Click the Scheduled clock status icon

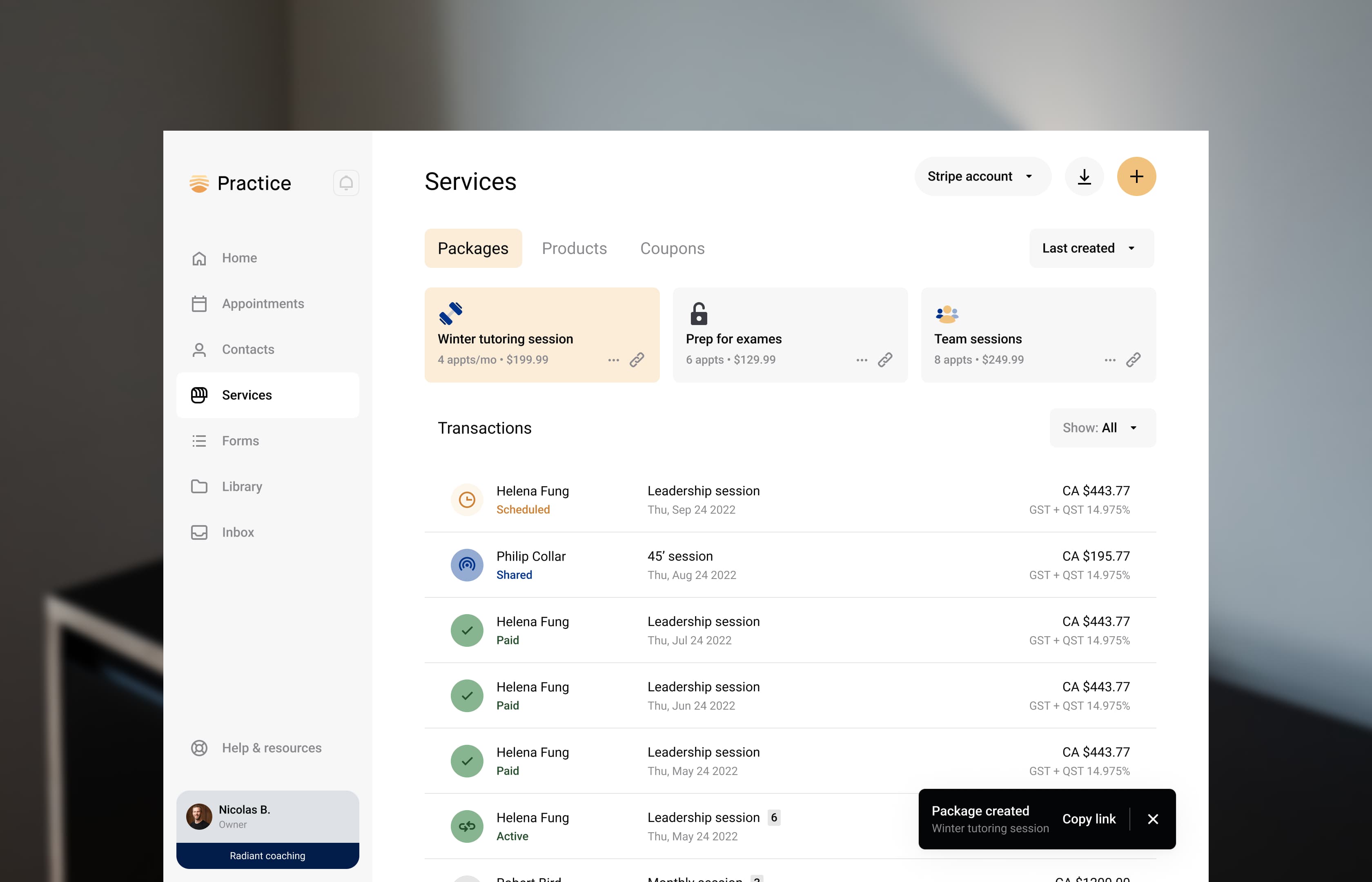pos(467,500)
